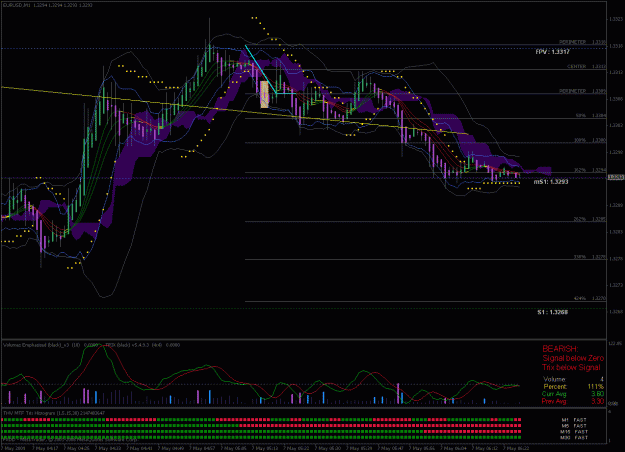Select the S1 : 1.3268 support label

click(x=552, y=312)
